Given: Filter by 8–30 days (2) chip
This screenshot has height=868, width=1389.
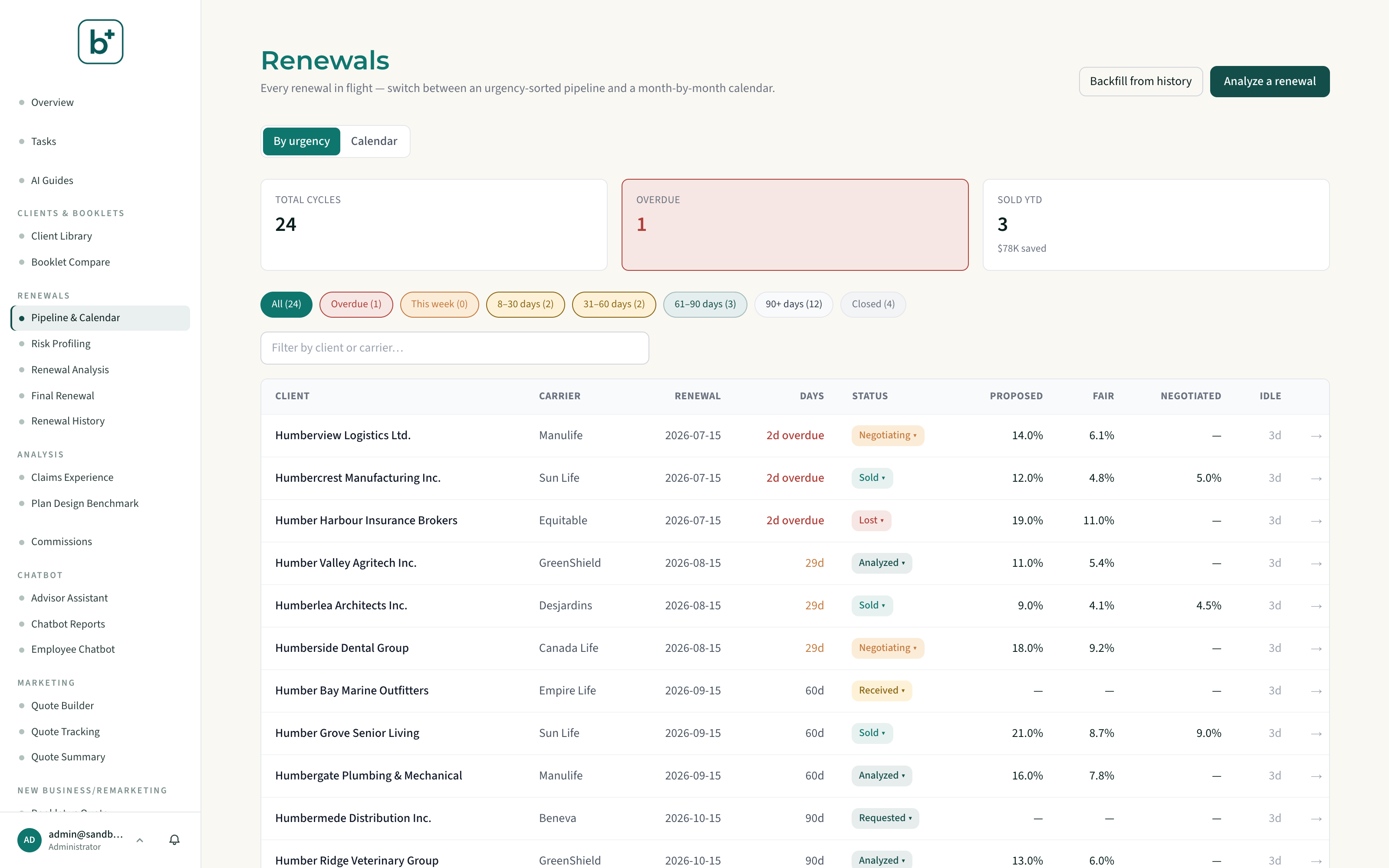Looking at the screenshot, I should (525, 304).
